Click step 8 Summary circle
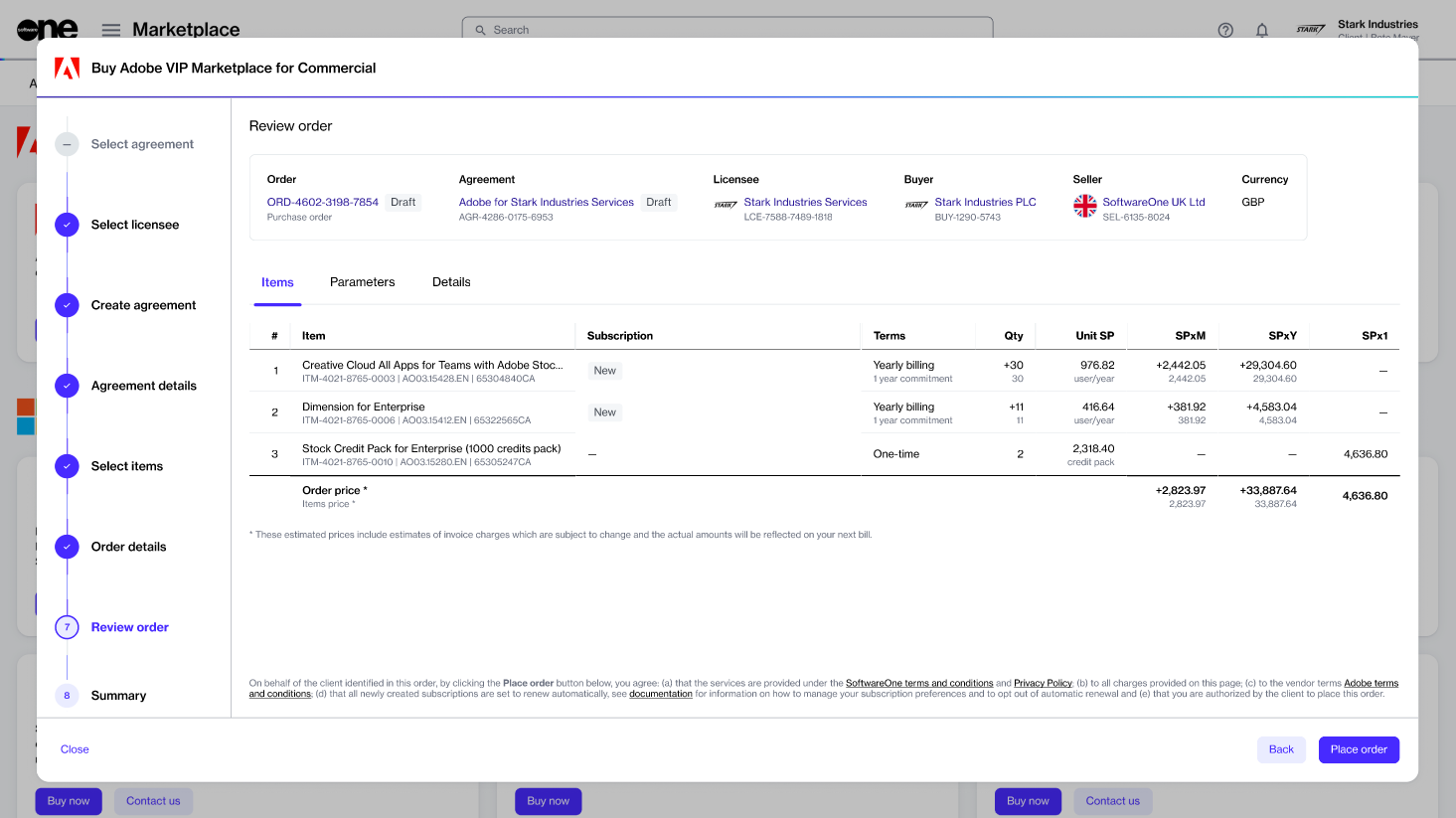This screenshot has width=1456, height=818. pos(67,696)
